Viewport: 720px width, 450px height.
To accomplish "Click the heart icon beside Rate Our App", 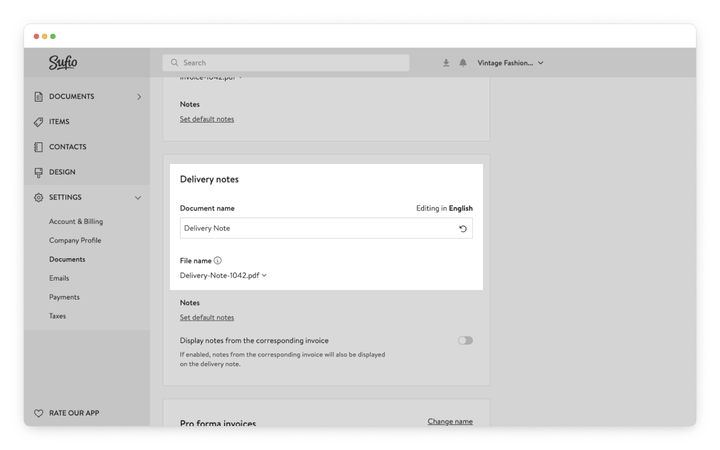I will (39, 413).
